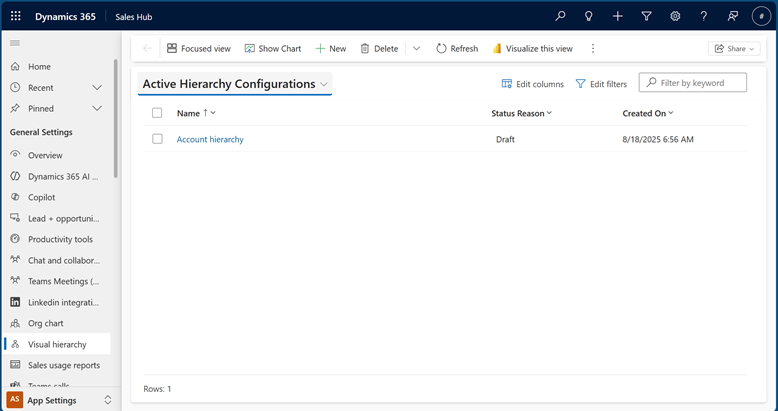
Task: Open the App Settings area switcher
Action: point(60,400)
